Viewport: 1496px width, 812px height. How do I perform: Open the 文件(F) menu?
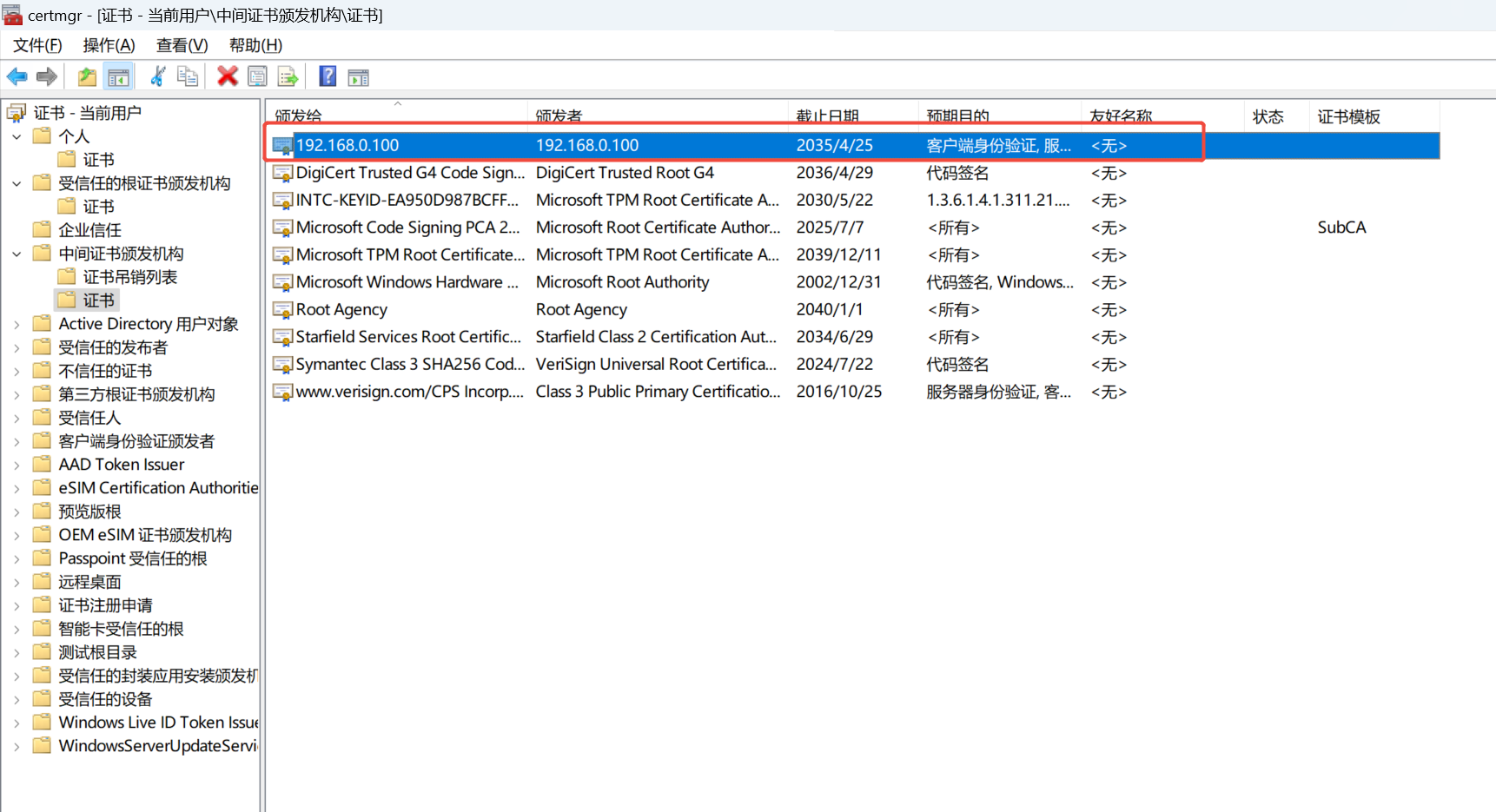point(37,45)
